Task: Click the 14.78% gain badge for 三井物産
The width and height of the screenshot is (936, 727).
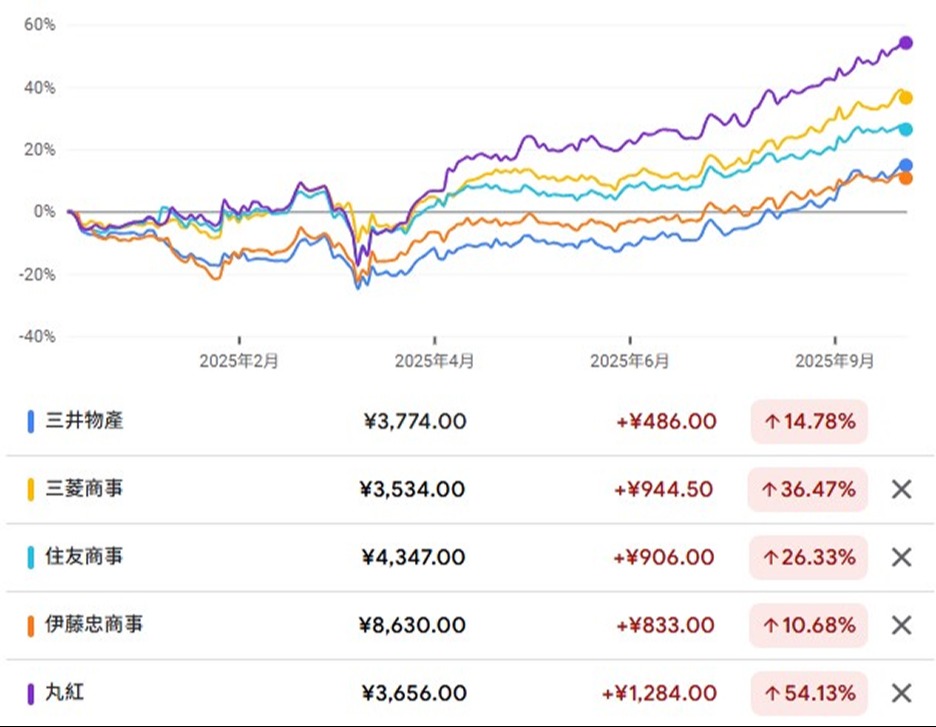Action: (809, 421)
